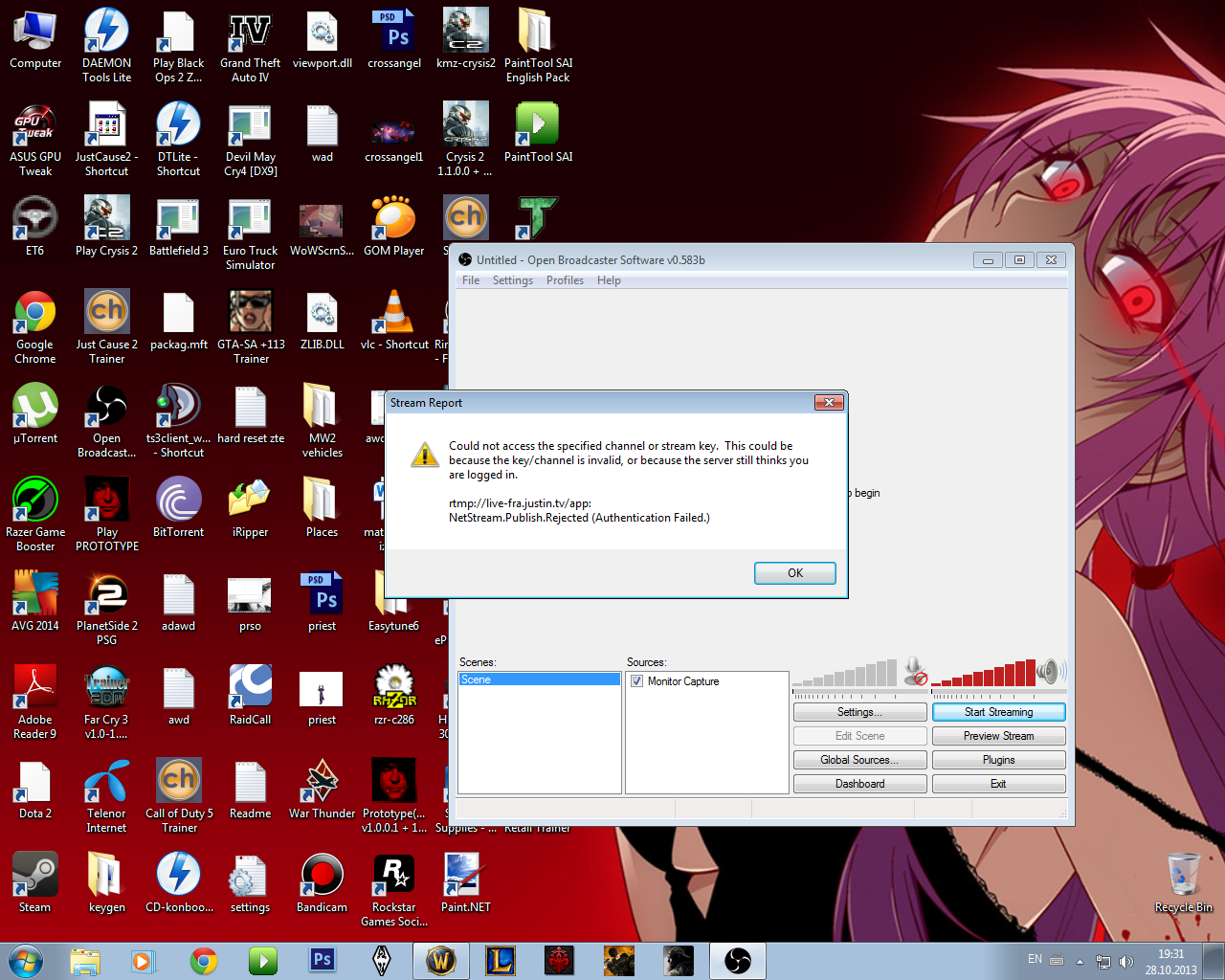The image size is (1225, 980).
Task: Click OK in Stream Report dialog
Action: [x=794, y=572]
